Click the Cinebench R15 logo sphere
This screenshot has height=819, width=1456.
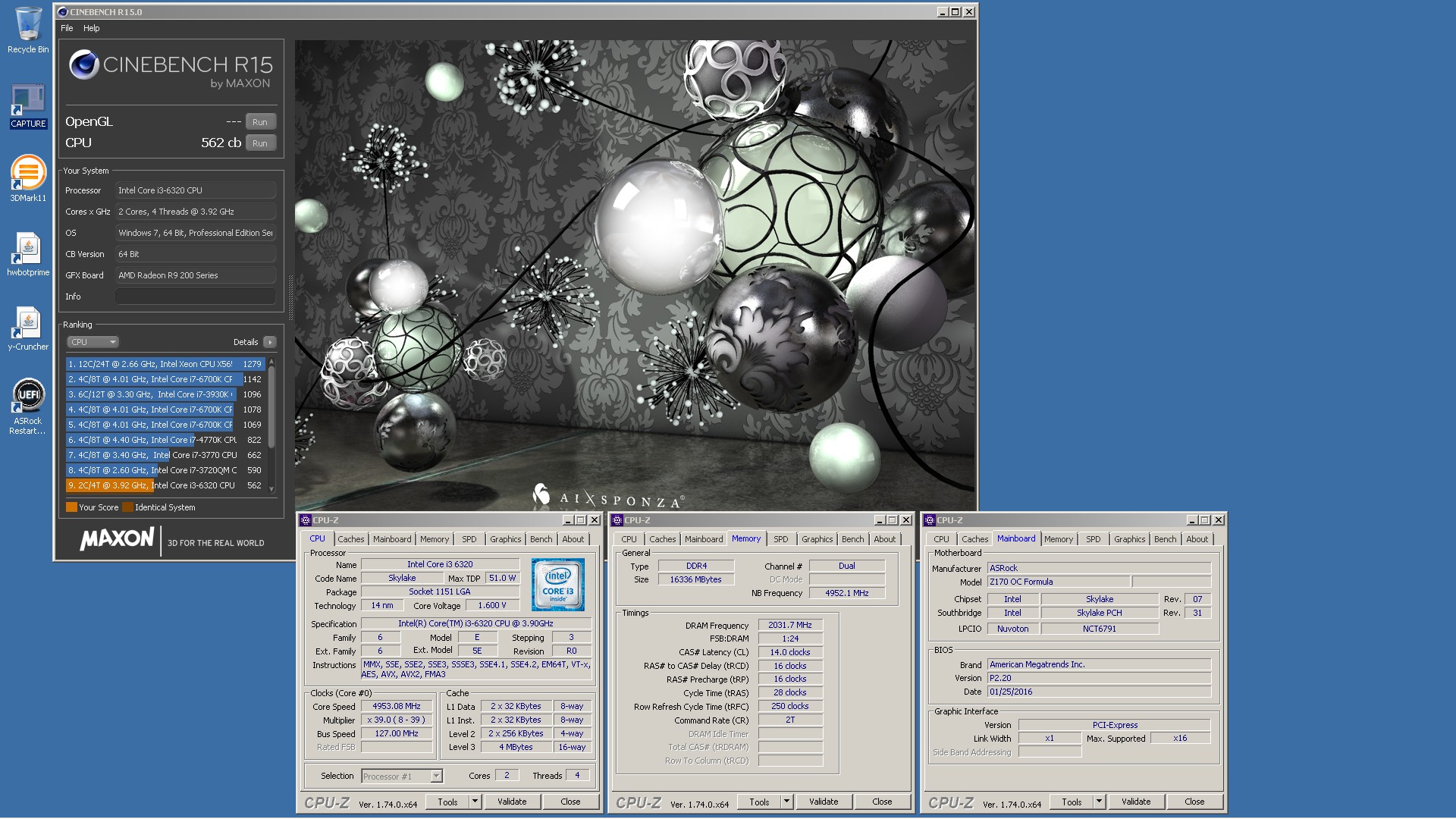pyautogui.click(x=84, y=65)
